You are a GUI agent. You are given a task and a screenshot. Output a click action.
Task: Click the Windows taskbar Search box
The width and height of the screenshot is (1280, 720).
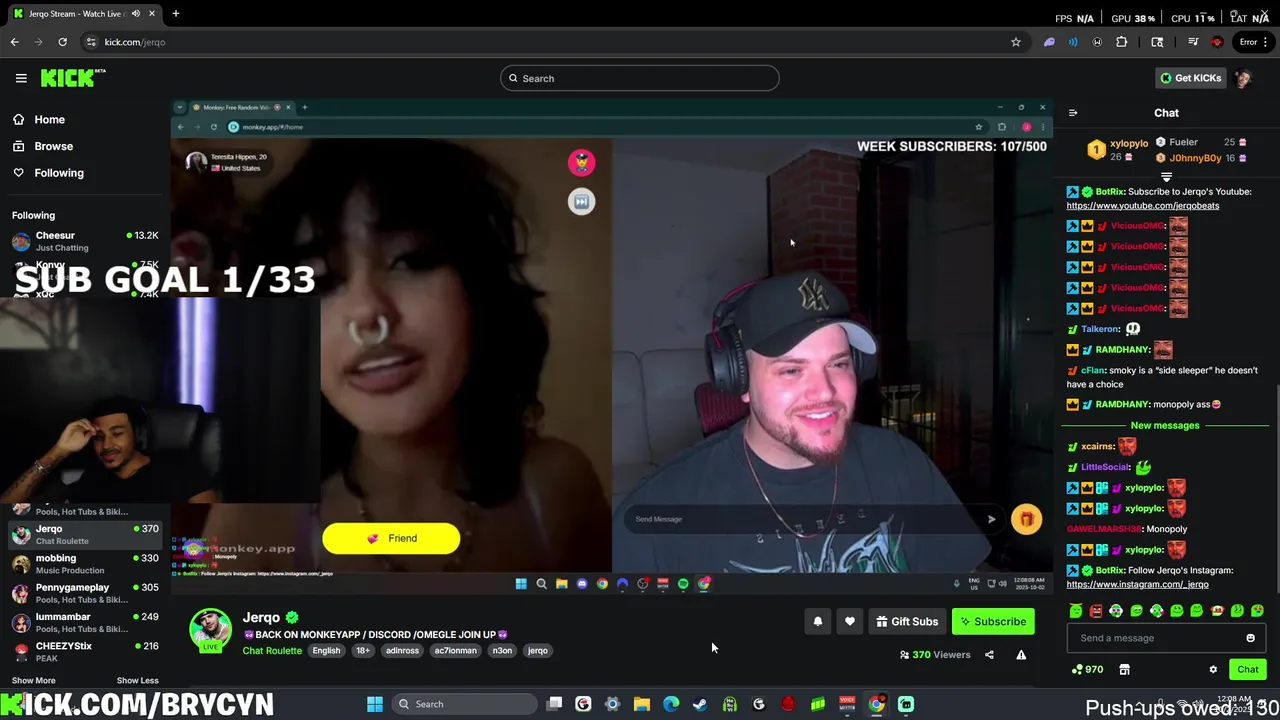[x=464, y=704]
